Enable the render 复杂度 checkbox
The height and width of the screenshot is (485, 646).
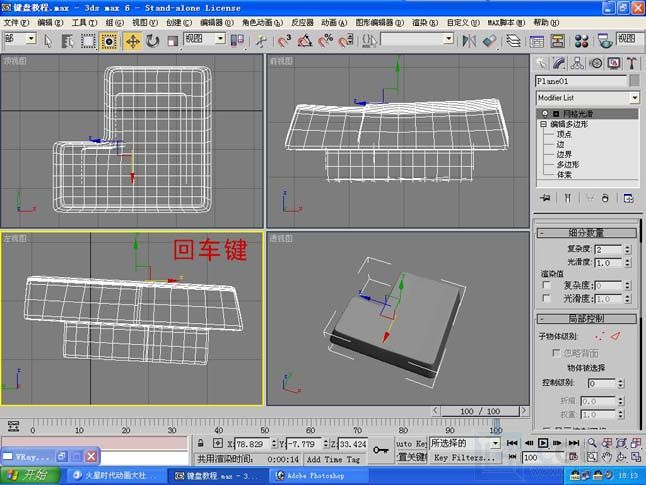pyautogui.click(x=546, y=285)
